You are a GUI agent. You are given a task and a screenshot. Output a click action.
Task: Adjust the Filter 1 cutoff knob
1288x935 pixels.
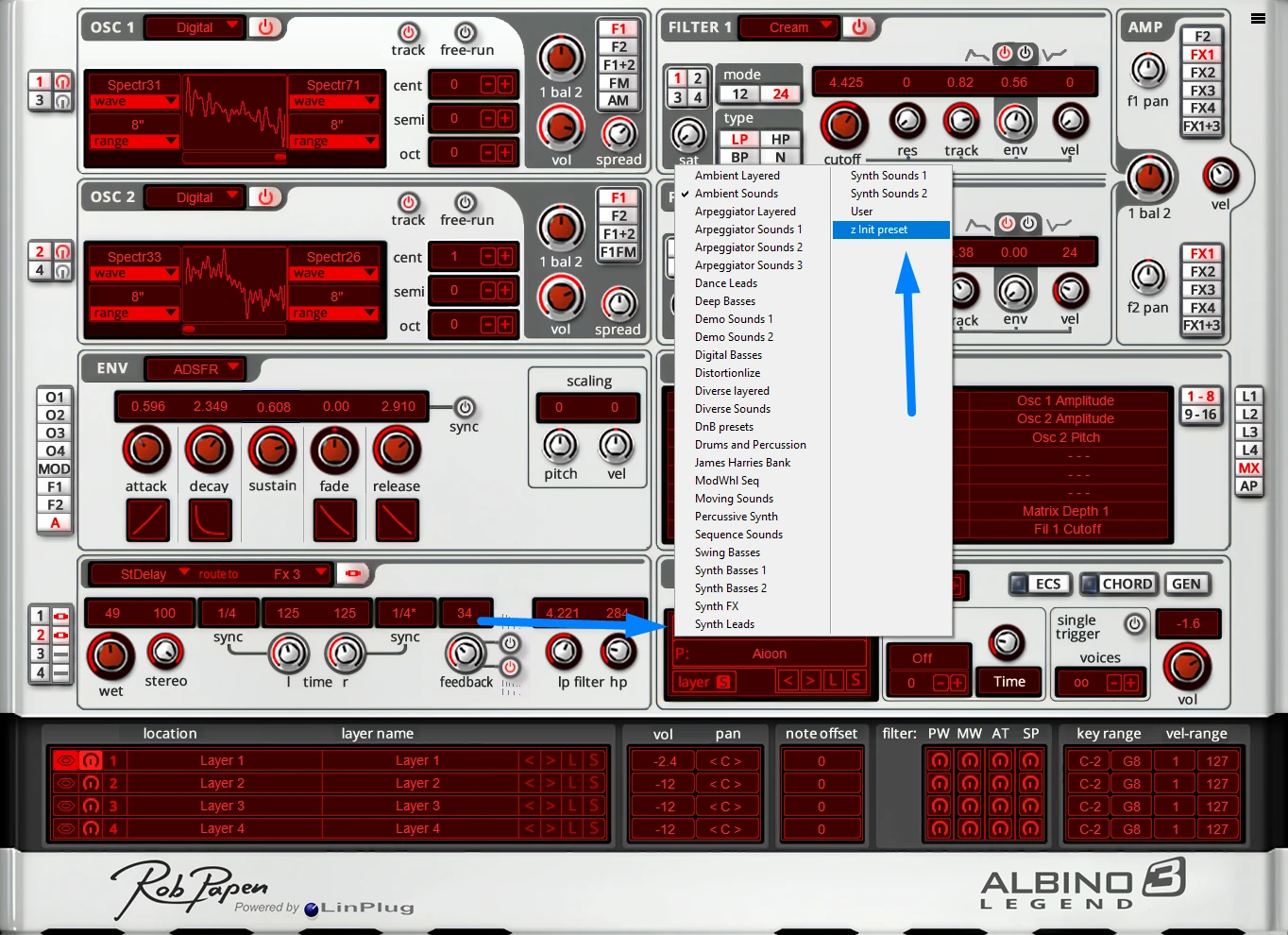843,124
